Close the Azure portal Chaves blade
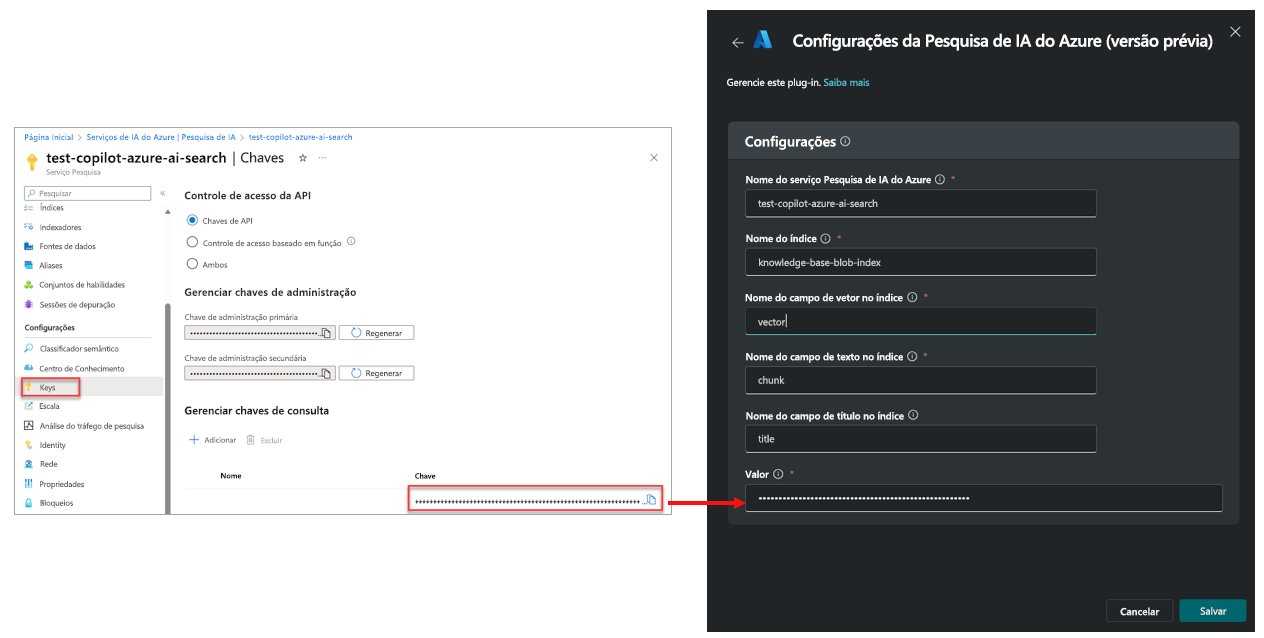The image size is (1264, 638). [x=654, y=158]
